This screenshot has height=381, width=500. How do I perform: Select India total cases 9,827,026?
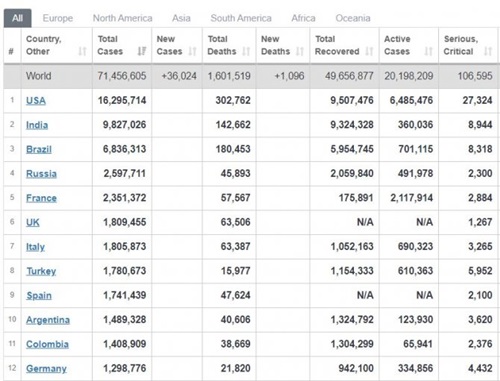tap(124, 125)
